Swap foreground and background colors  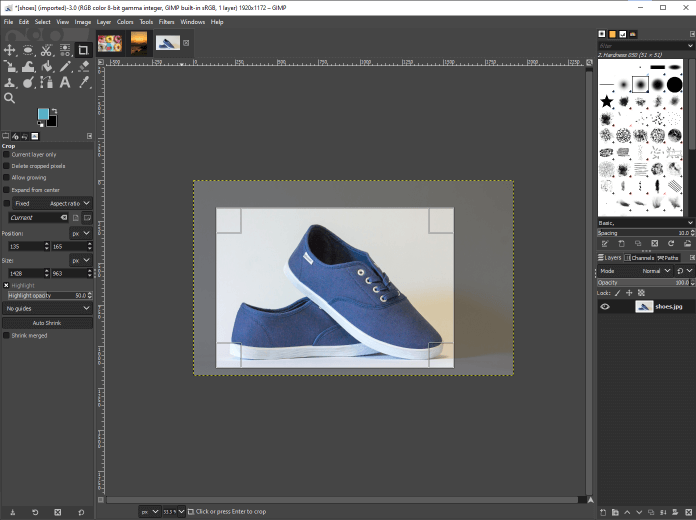pos(54,111)
